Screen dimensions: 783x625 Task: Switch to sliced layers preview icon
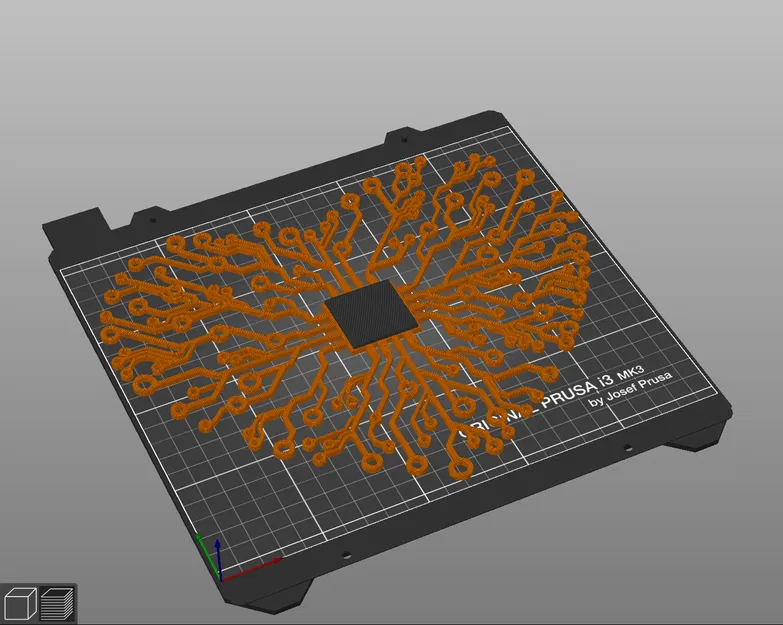click(57, 603)
